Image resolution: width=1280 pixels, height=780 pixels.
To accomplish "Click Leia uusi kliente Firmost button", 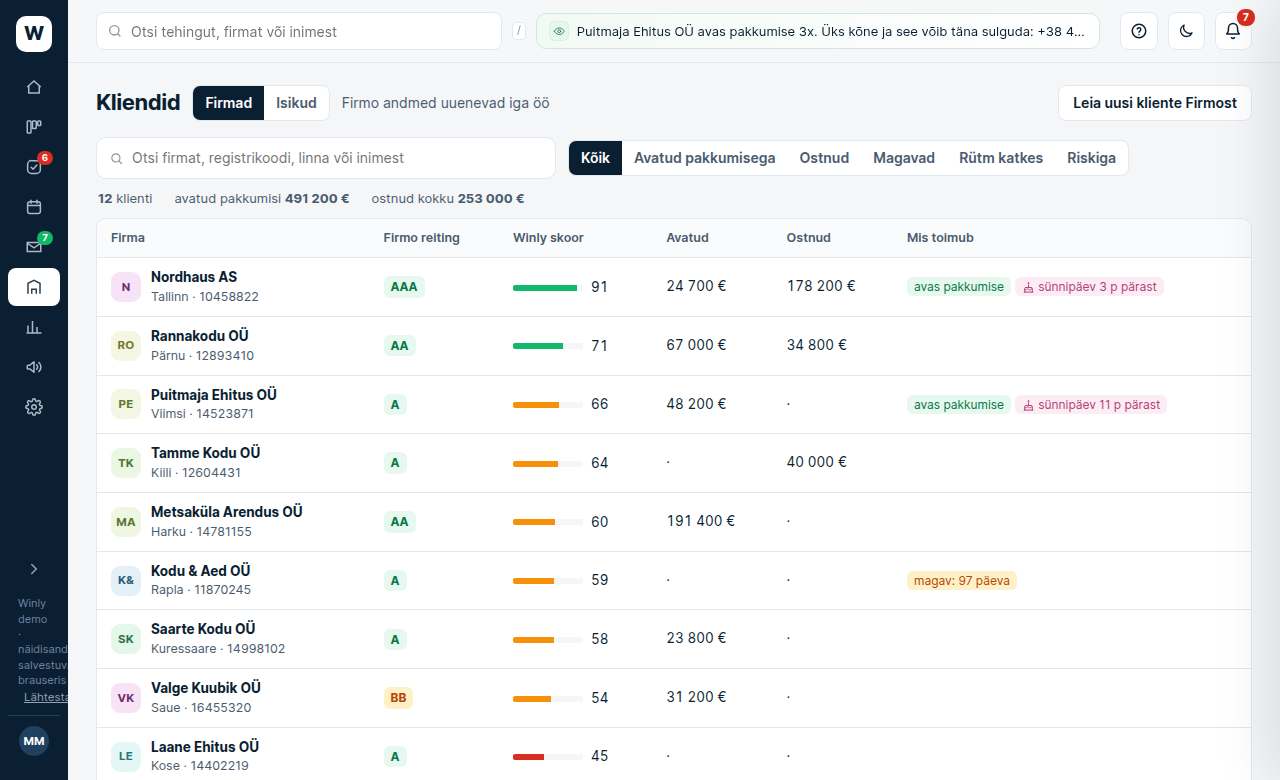I will pos(1155,103).
